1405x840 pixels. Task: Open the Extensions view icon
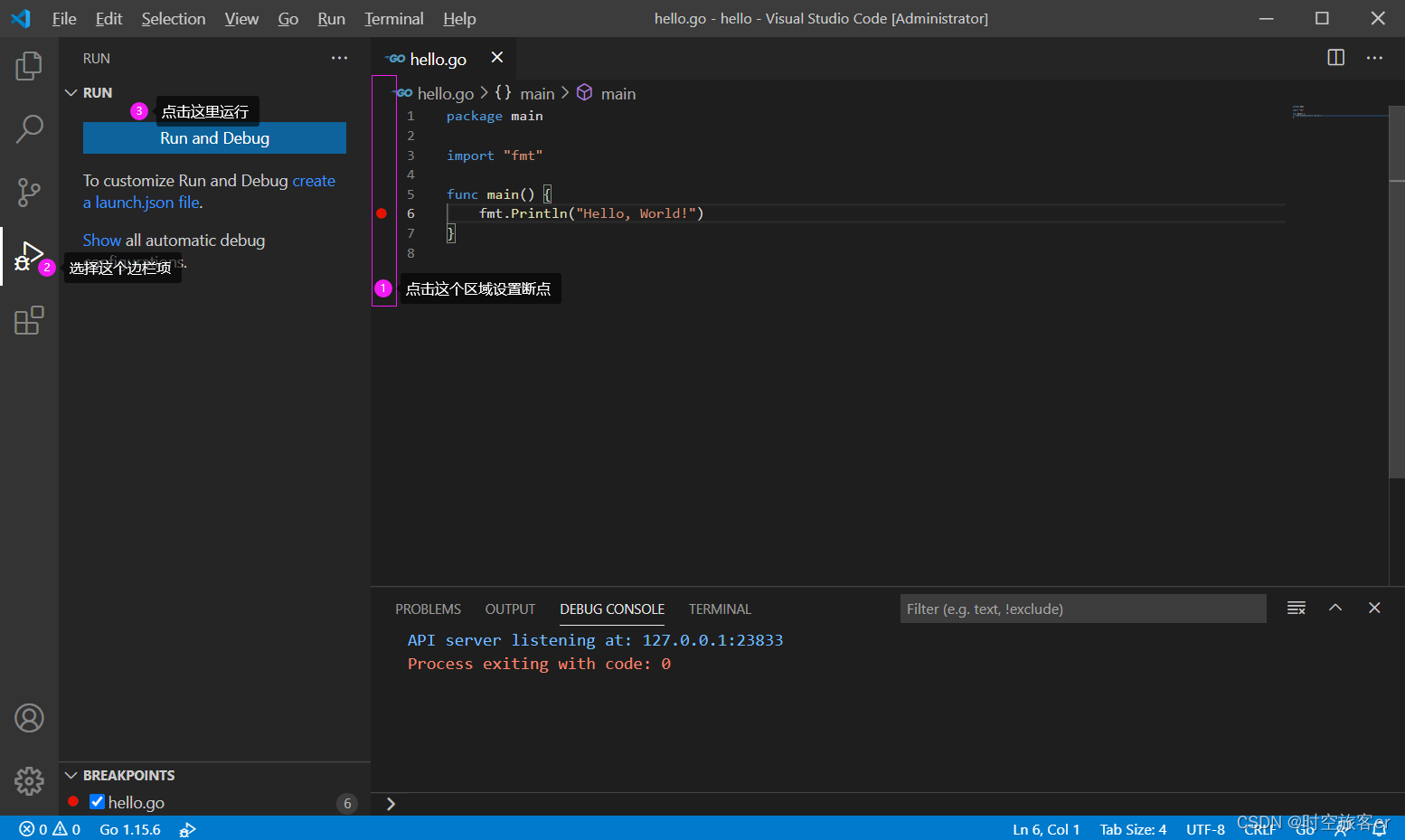point(29,320)
